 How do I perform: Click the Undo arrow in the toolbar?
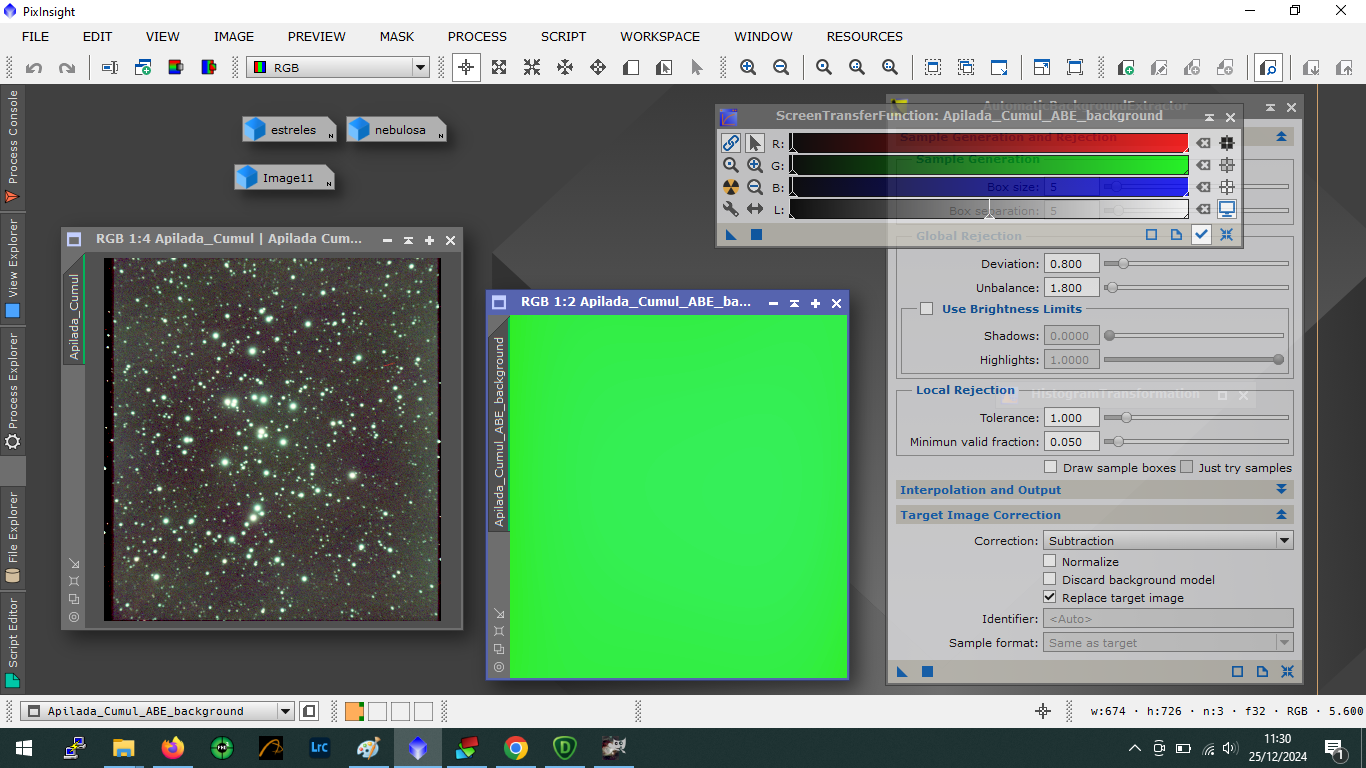(x=34, y=68)
